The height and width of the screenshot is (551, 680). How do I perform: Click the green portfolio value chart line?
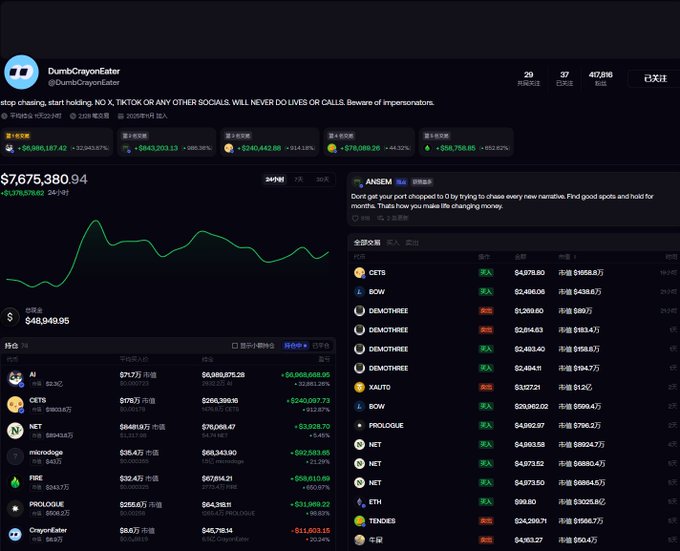[167, 252]
